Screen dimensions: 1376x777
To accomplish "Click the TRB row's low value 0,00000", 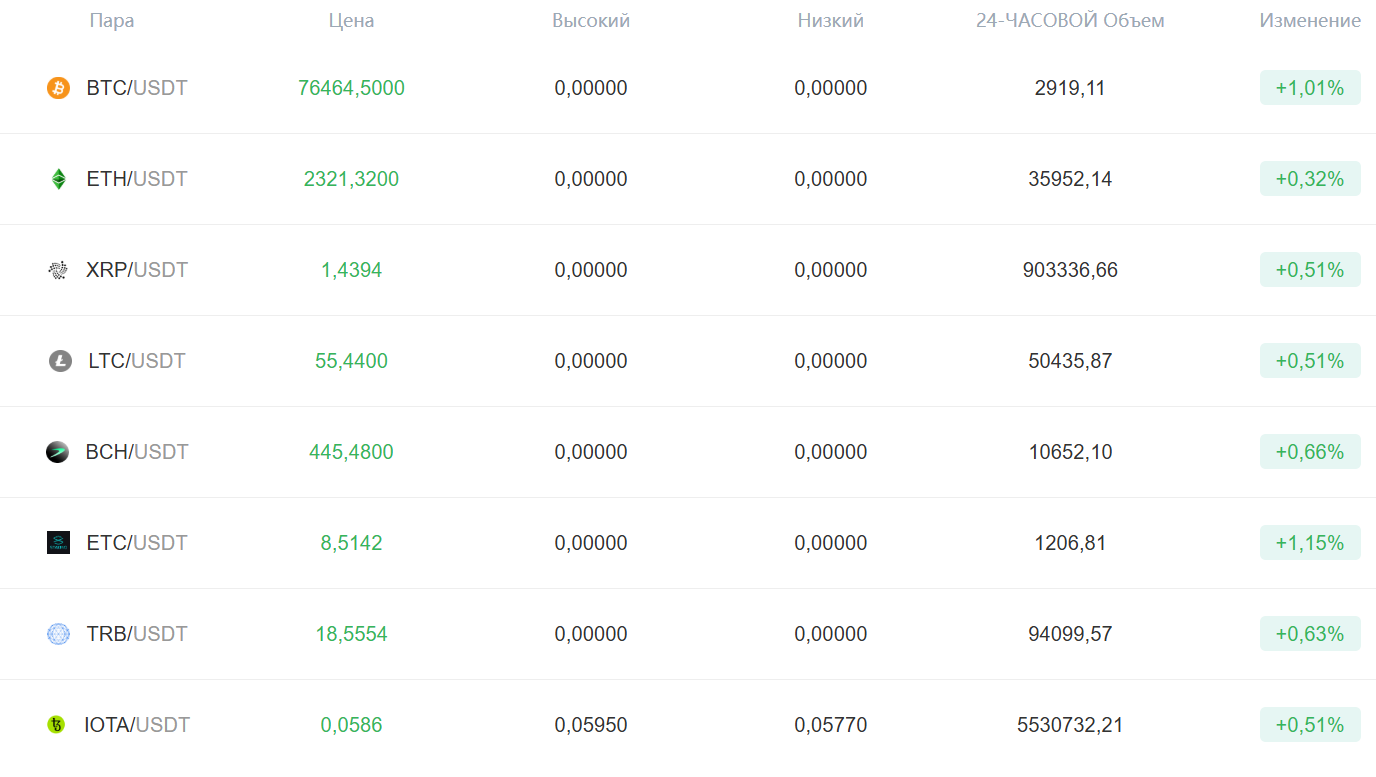I will coord(831,634).
